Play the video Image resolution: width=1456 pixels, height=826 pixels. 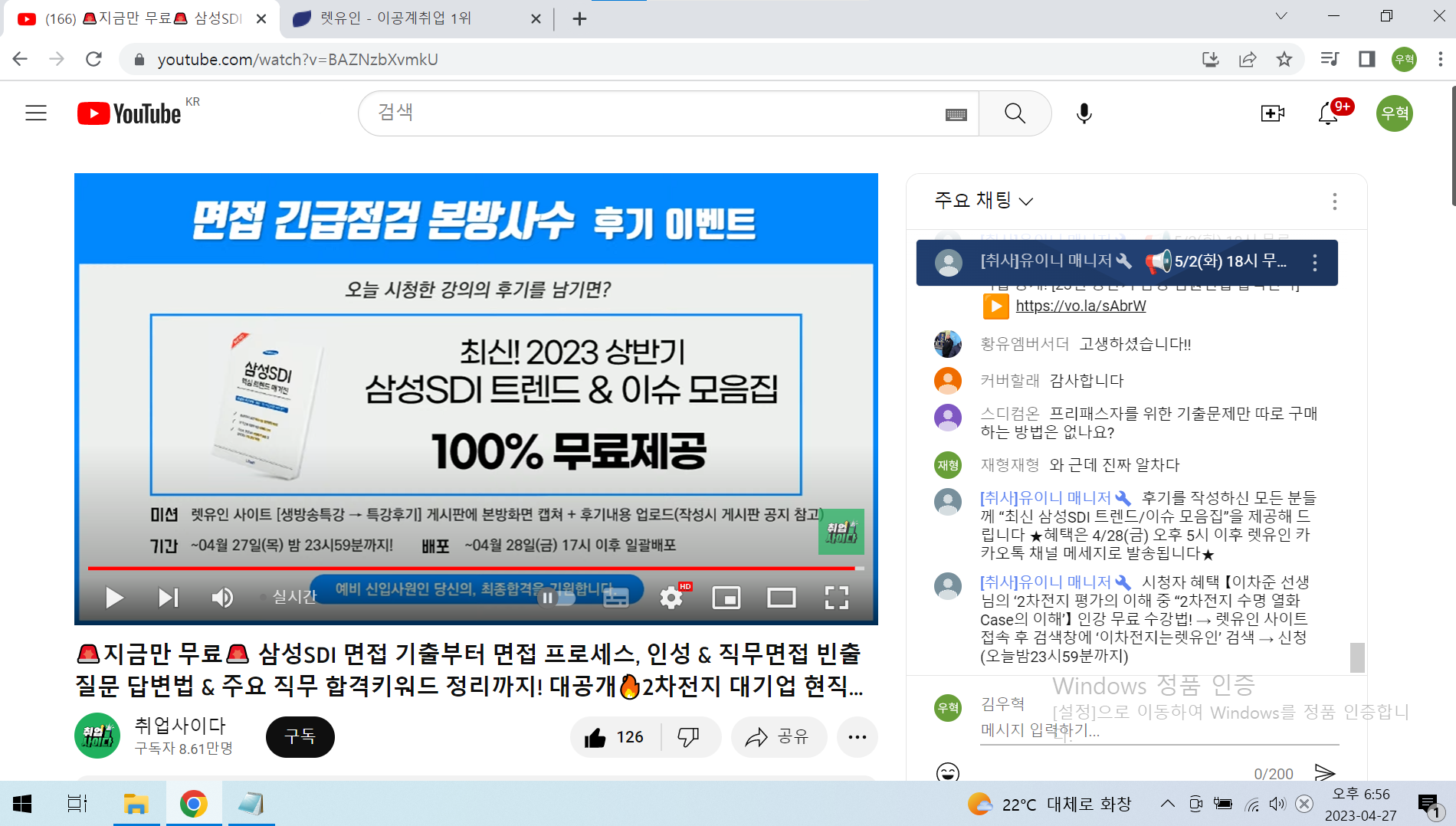coord(114,598)
